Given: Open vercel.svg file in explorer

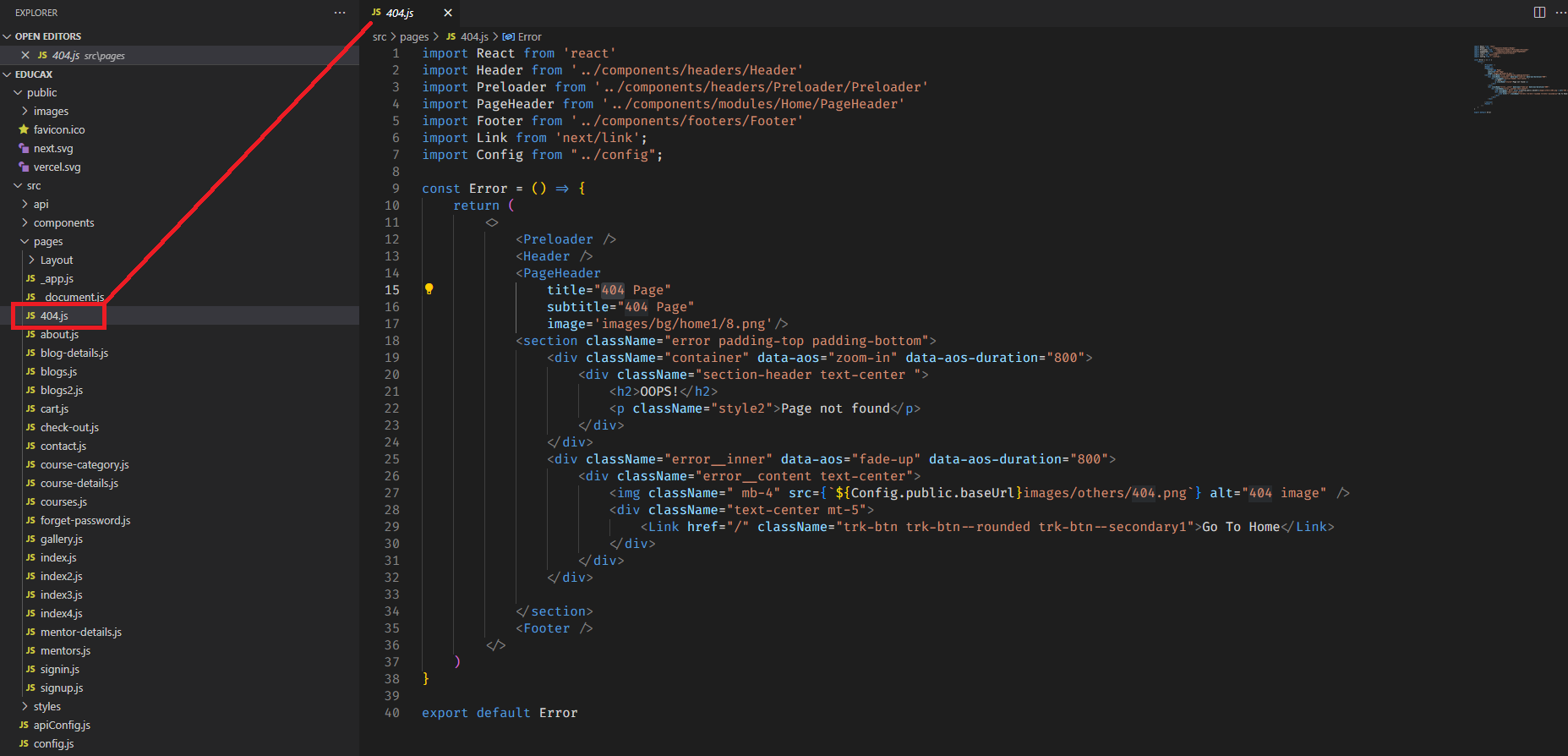Looking at the screenshot, I should pos(57,167).
